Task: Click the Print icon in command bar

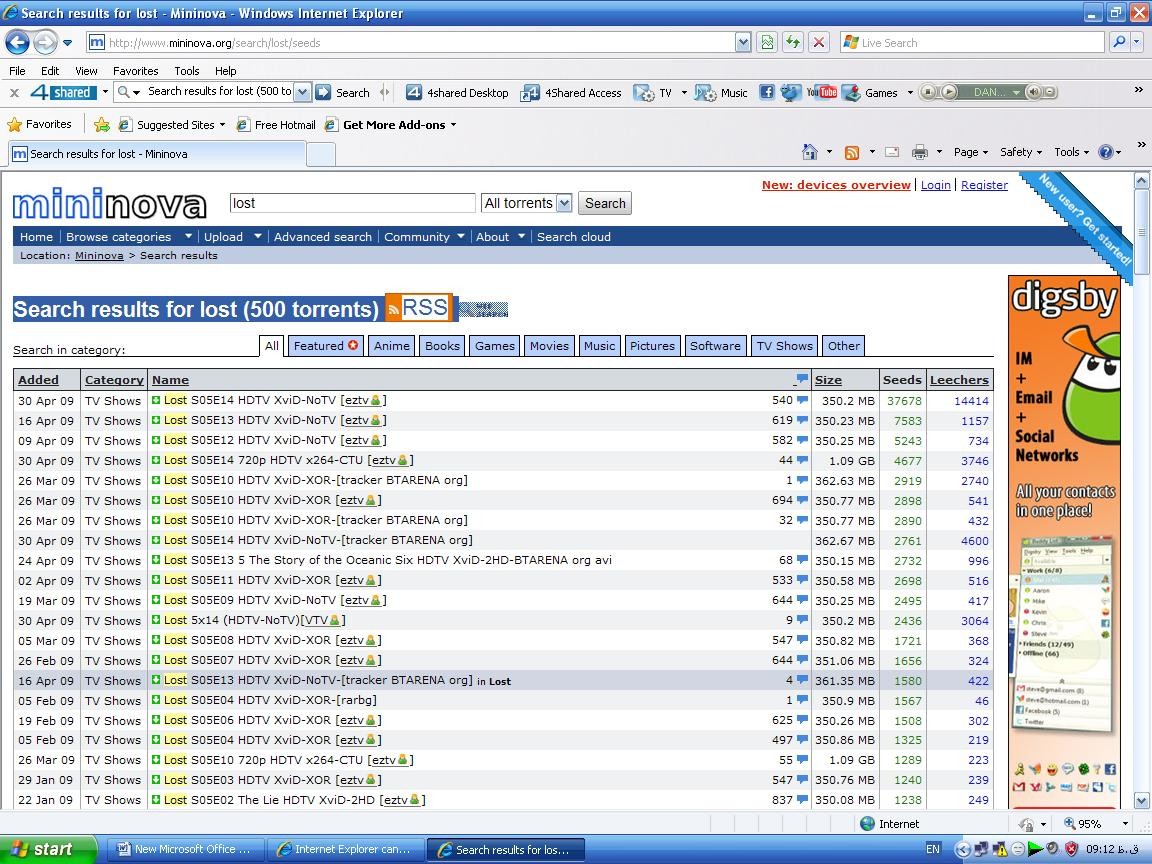Action: click(x=919, y=152)
